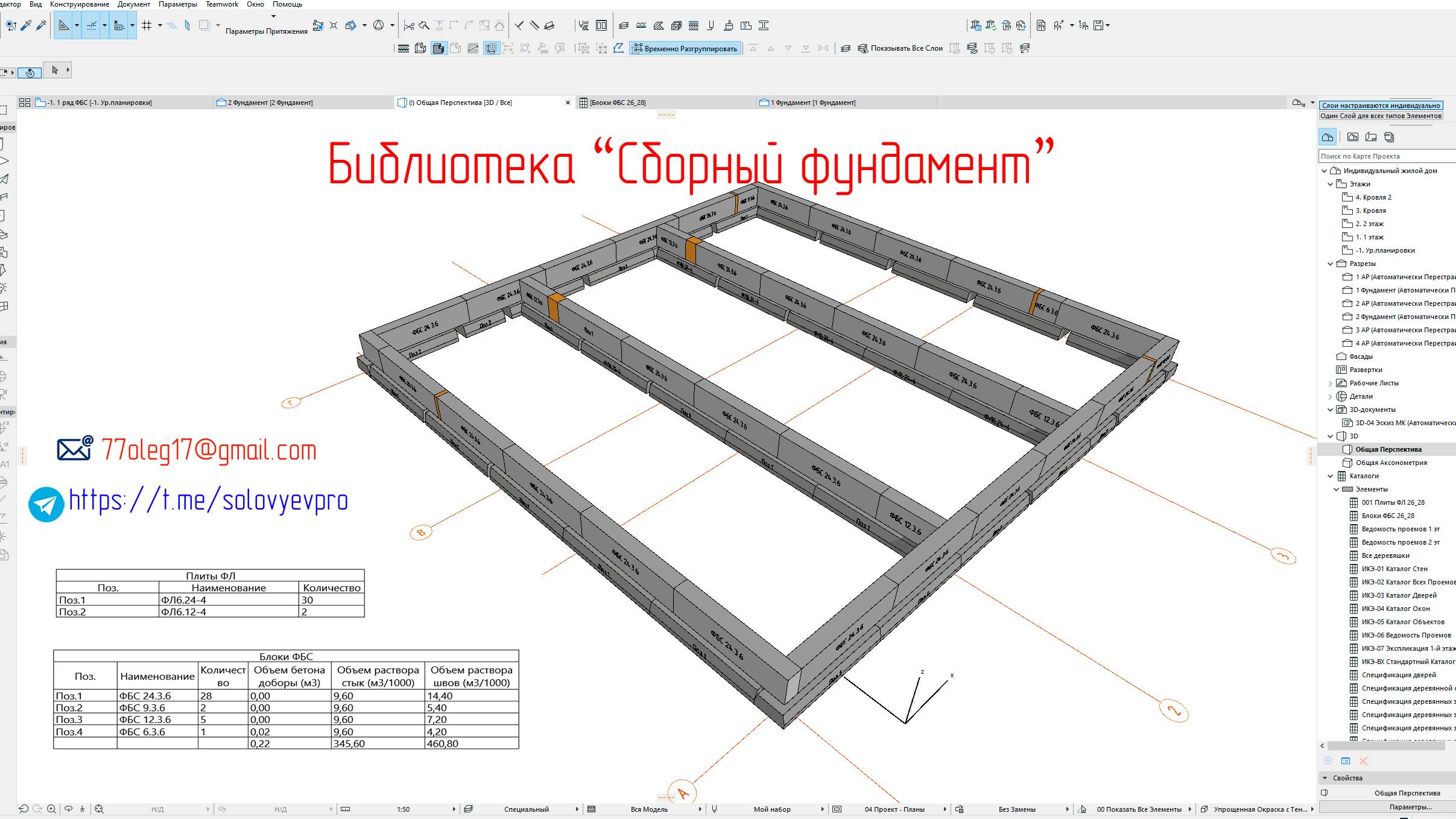Screen dimensions: 1456x819
Task: Click the scissors trim tool icon
Action: (409, 25)
